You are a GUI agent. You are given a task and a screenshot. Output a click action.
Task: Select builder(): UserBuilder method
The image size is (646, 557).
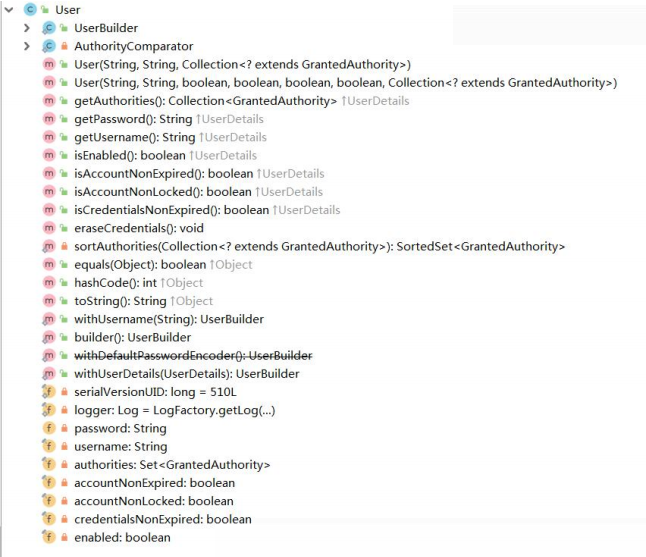(x=132, y=337)
